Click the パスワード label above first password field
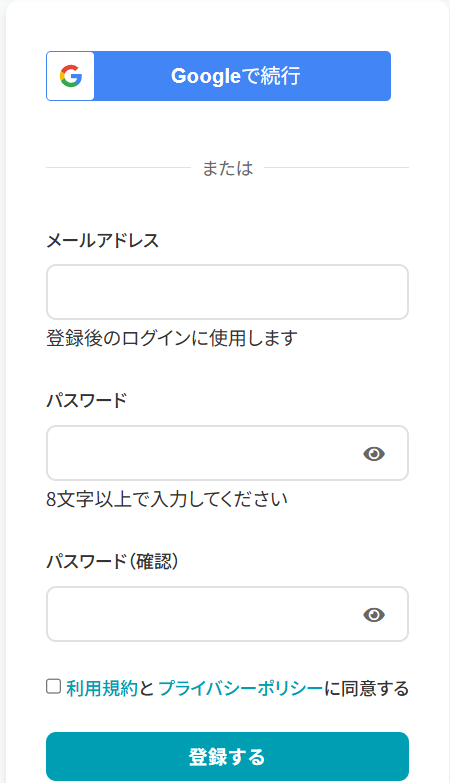Viewport: 450px width, 783px height. (x=87, y=400)
